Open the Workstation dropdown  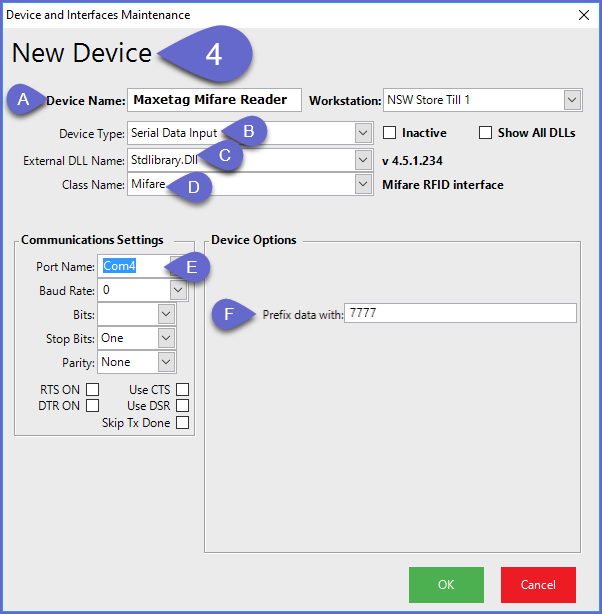[x=572, y=100]
